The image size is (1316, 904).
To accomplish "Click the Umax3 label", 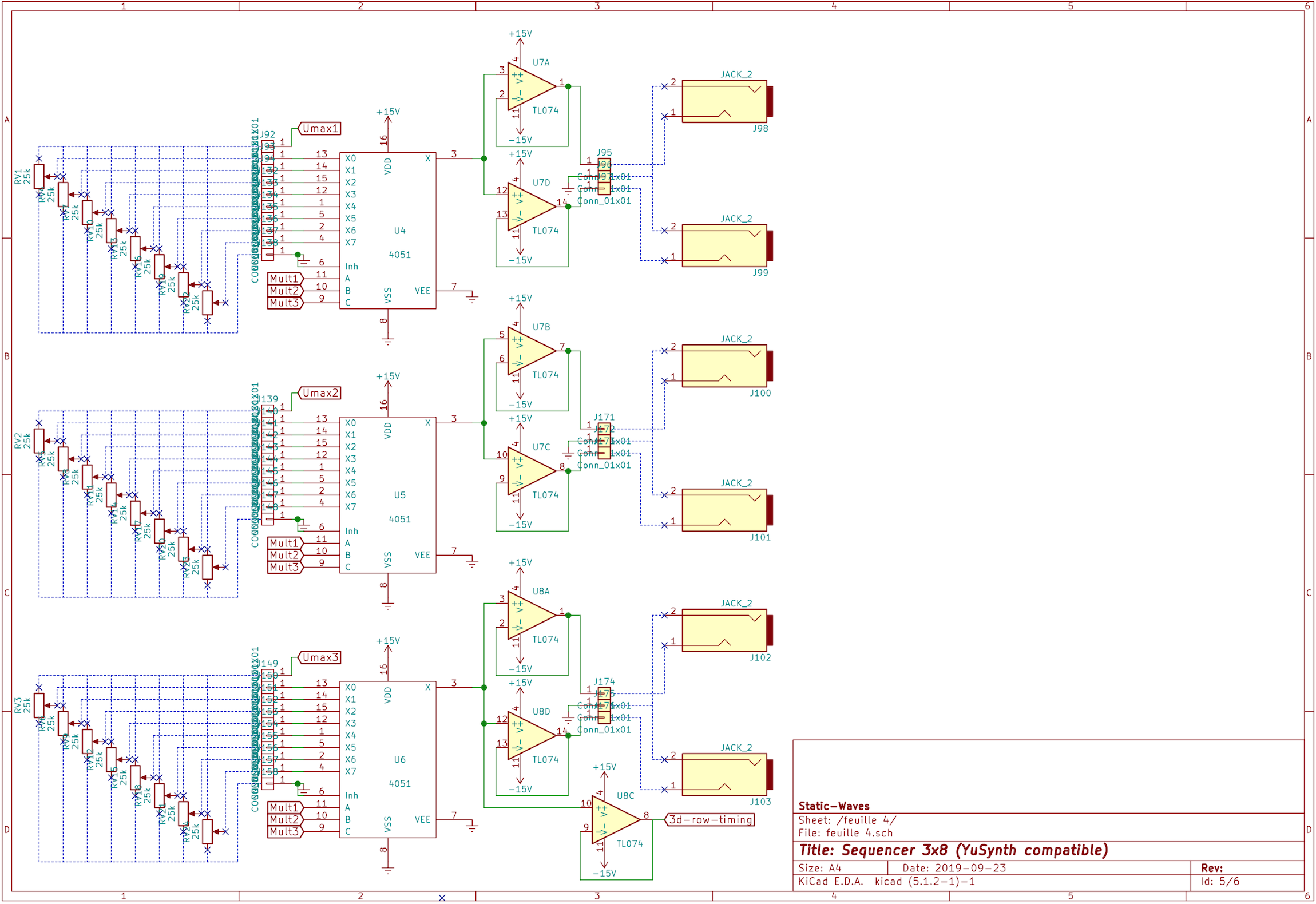I will (319, 657).
